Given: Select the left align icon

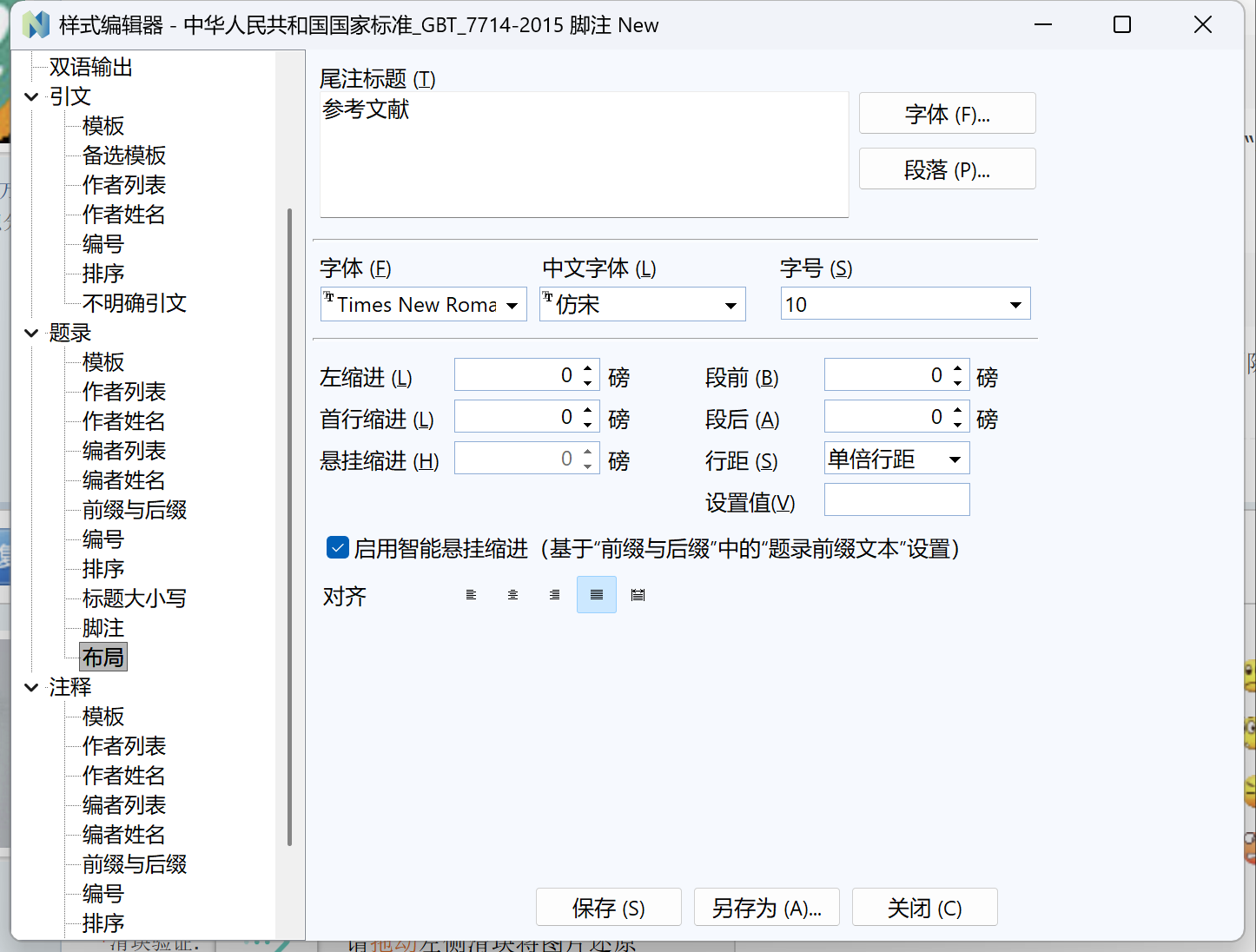Looking at the screenshot, I should (x=471, y=595).
